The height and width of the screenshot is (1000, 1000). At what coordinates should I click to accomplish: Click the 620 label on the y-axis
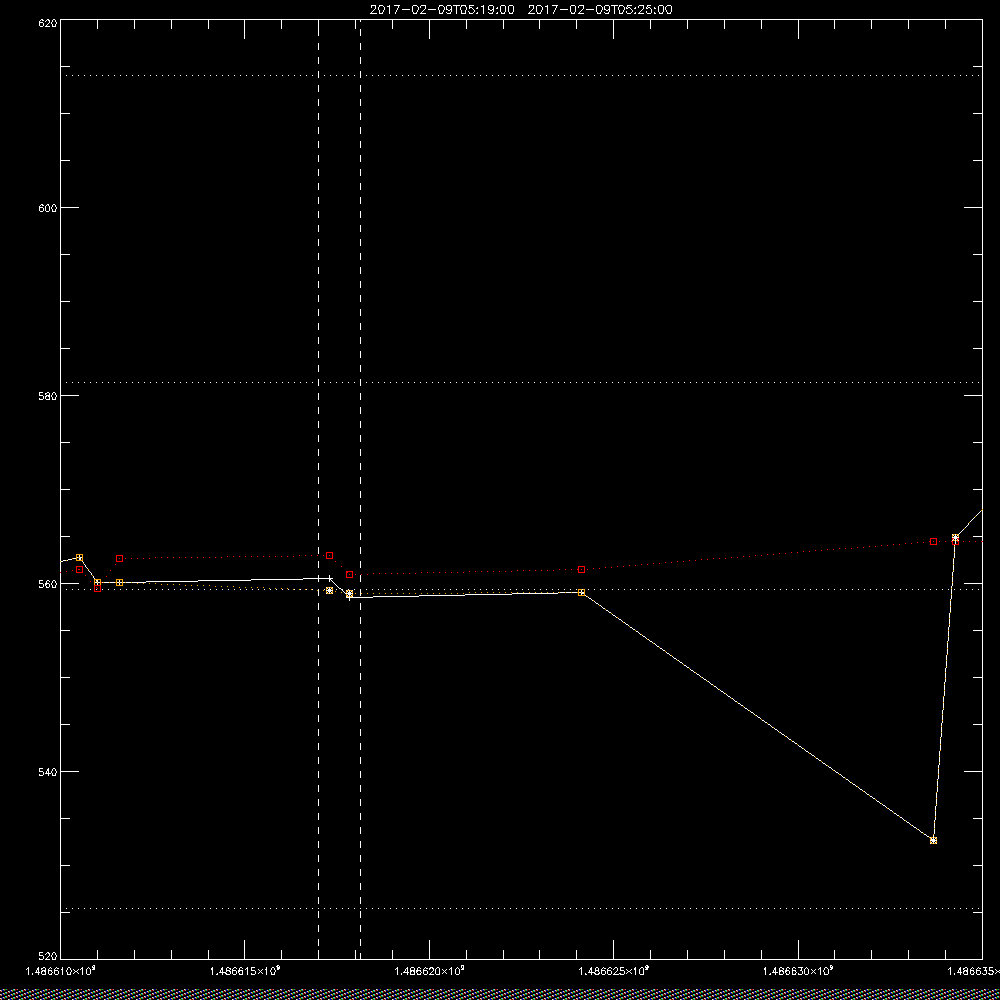coord(48,22)
